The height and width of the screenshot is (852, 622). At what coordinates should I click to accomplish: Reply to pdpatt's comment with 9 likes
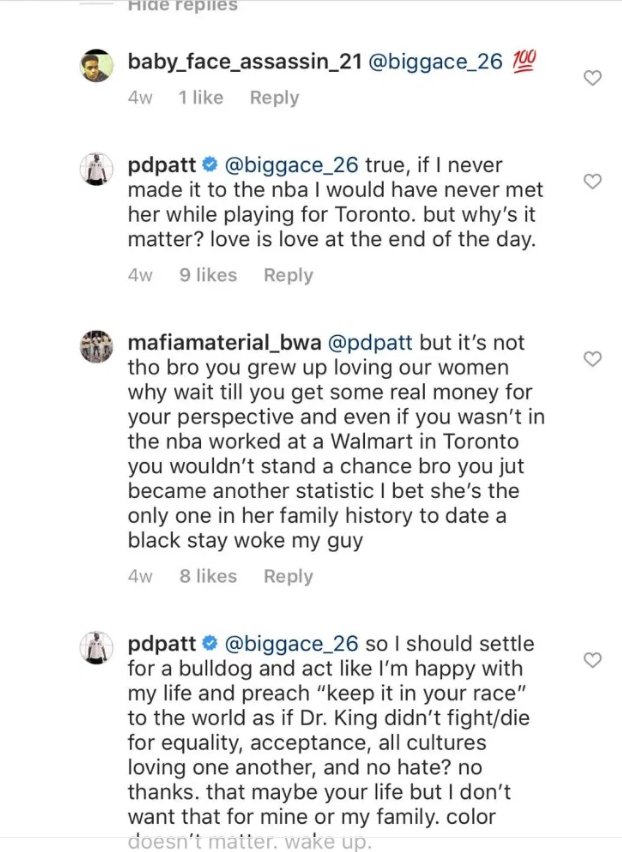click(288, 275)
